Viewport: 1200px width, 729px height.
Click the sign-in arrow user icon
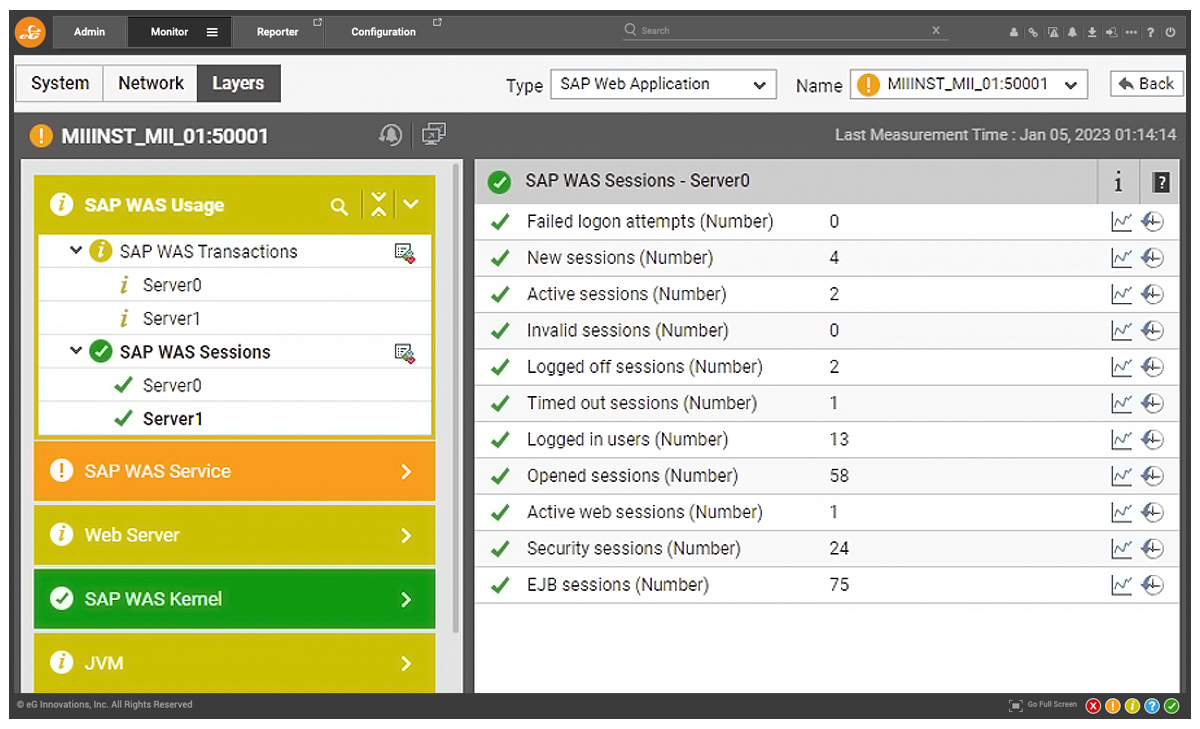(1112, 32)
